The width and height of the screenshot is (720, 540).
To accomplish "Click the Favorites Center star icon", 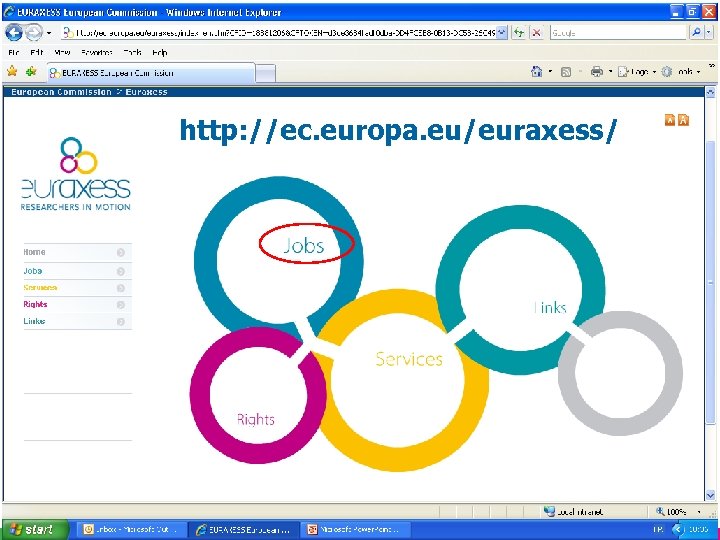I will 12,71.
